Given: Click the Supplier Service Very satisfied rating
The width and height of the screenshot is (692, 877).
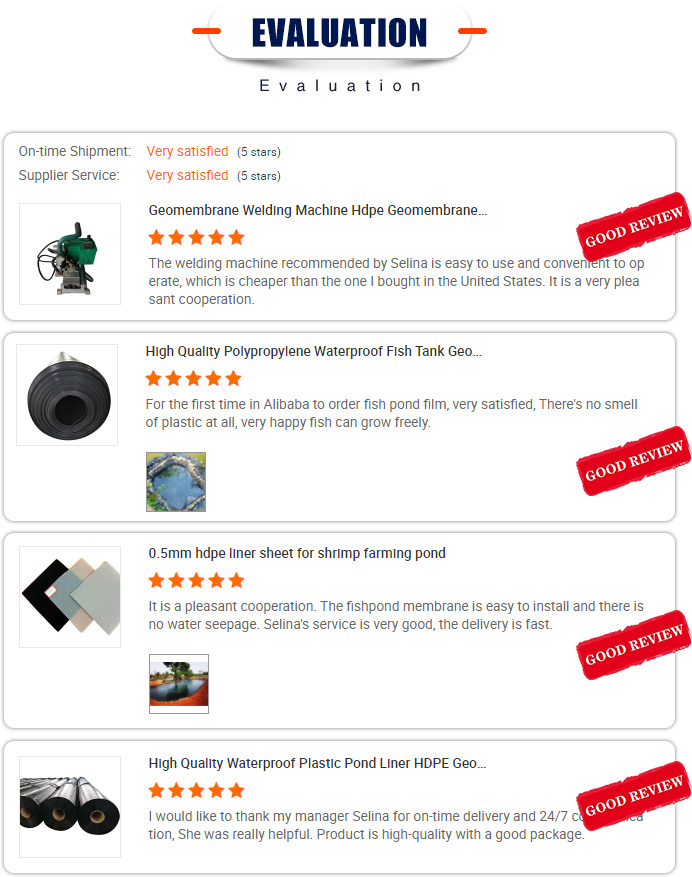Looking at the screenshot, I should pos(187,176).
